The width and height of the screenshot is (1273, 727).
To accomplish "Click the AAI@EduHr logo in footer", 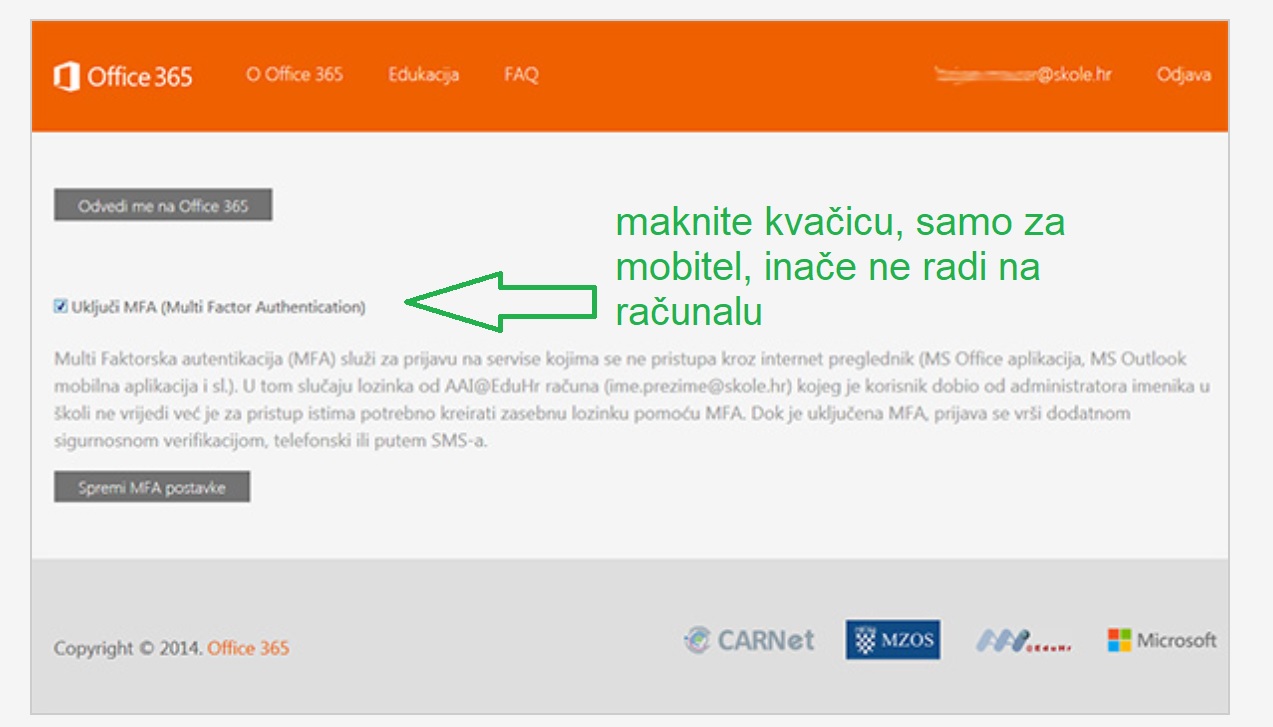I will [1024, 641].
